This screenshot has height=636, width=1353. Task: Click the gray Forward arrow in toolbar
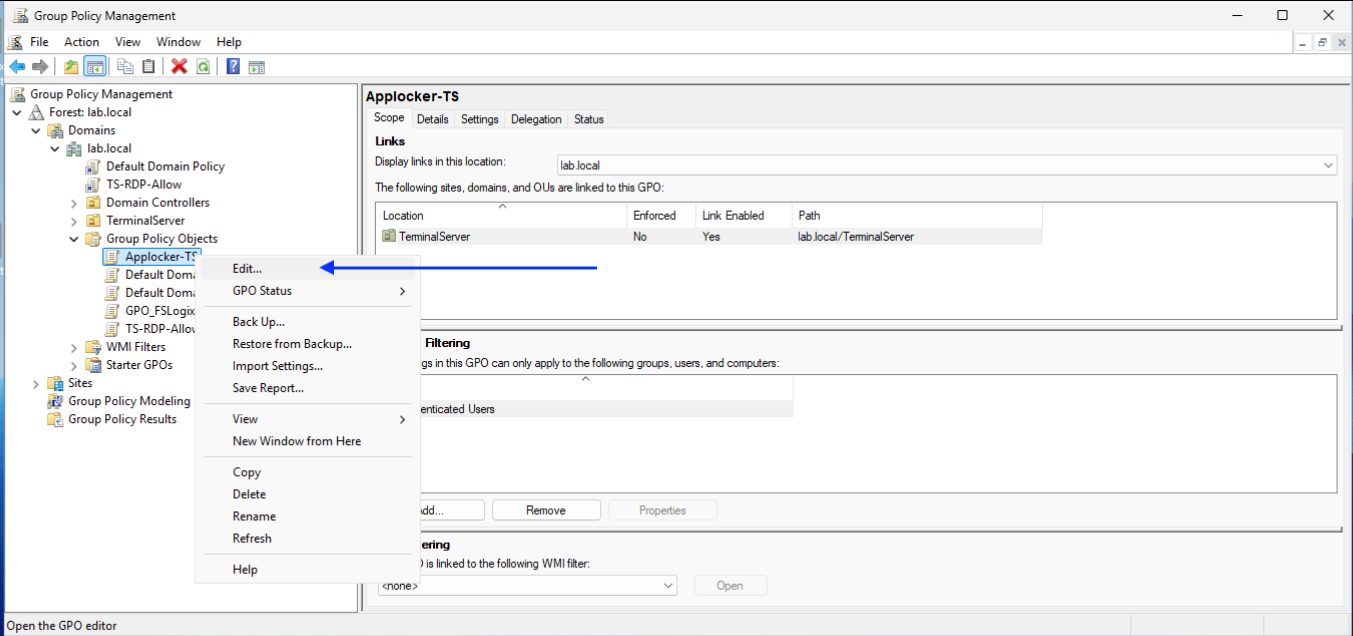[x=40, y=67]
